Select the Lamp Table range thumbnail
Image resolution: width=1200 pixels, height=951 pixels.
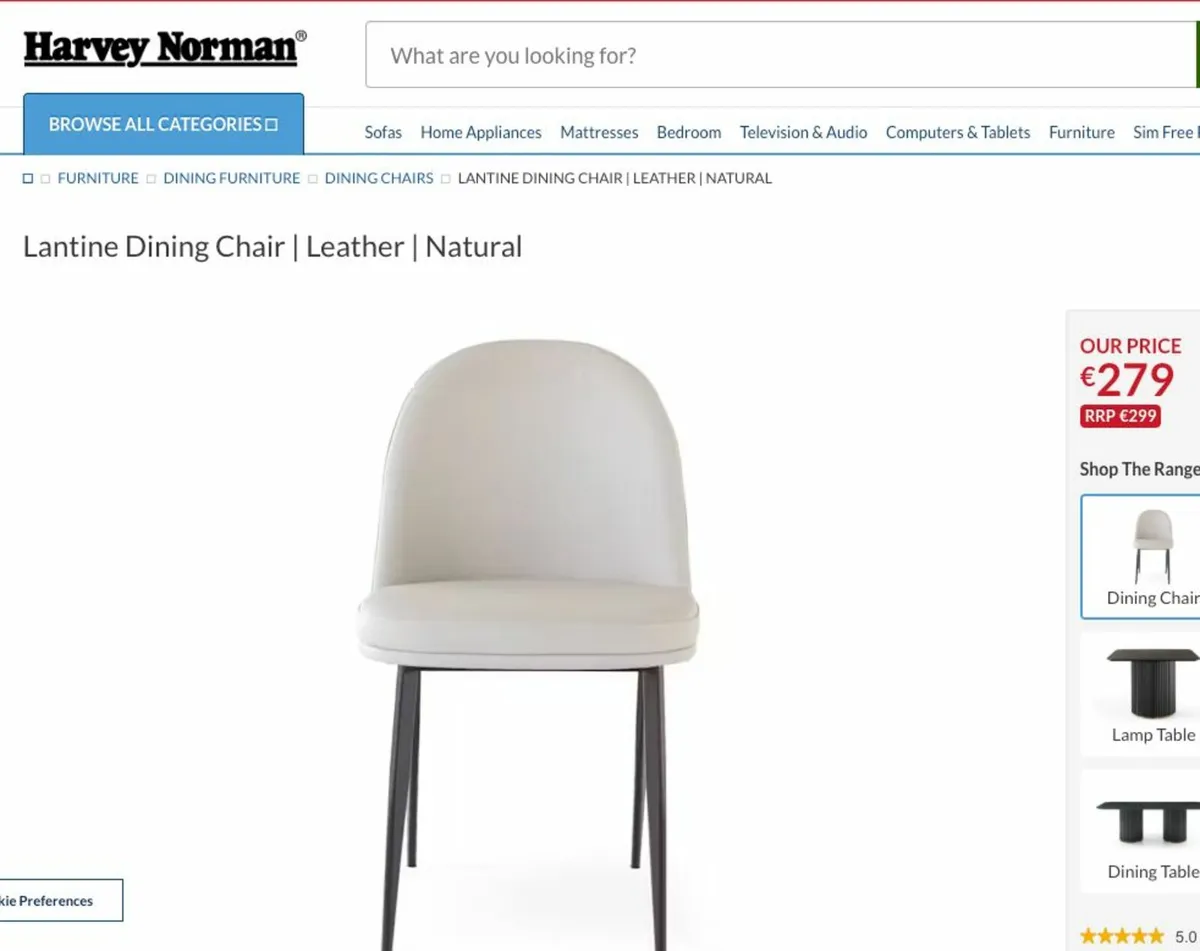[1141, 694]
